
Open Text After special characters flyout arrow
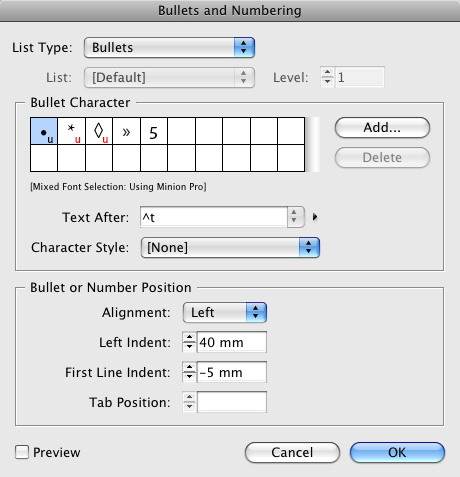click(x=315, y=217)
